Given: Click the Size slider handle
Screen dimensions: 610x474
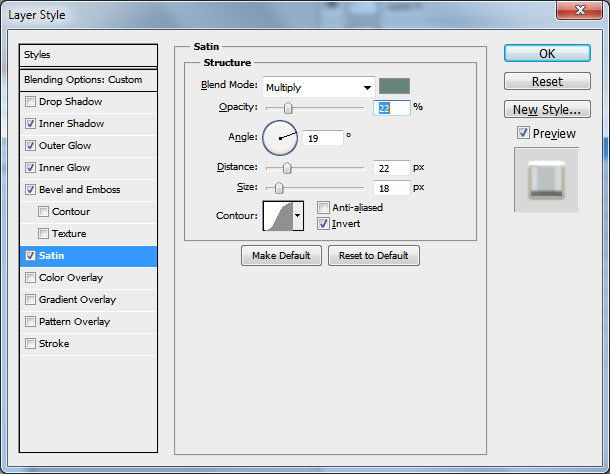Looking at the screenshot, I should pos(279,188).
